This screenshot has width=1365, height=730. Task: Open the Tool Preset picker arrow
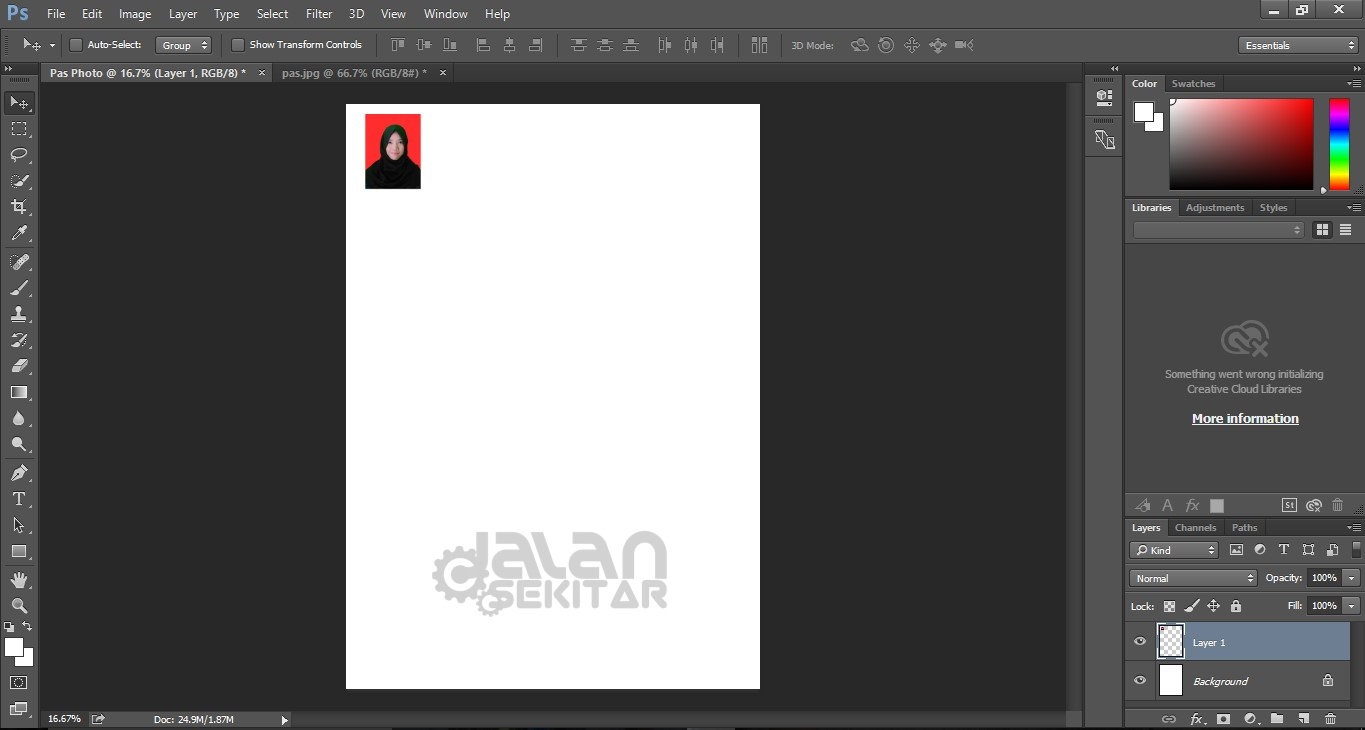52,45
